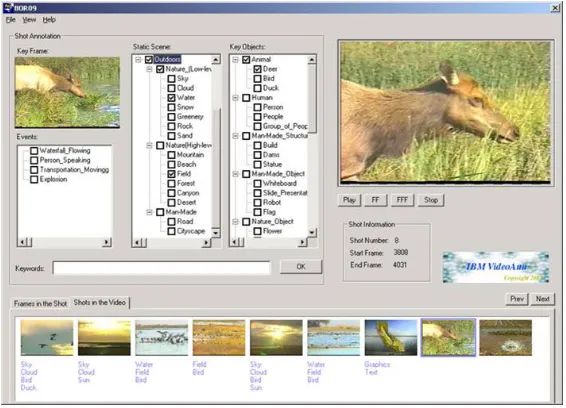Click Static Scene horizontal scroll right arrow

click(x=206, y=243)
